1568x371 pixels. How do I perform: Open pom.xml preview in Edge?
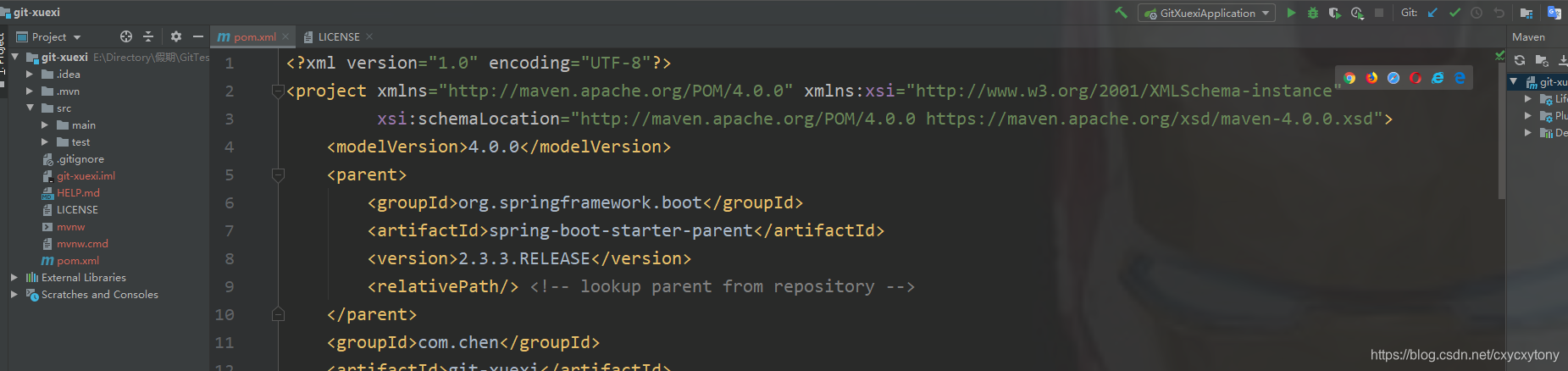pyautogui.click(x=1460, y=78)
